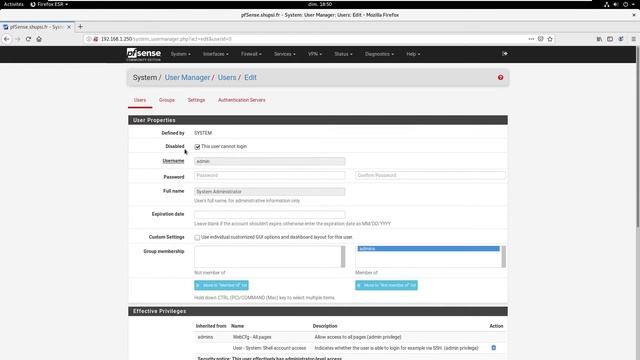Image resolution: width=640 pixels, height=360 pixels.
Task: Open the Firefox ESR application menu
Action: pos(49,4)
